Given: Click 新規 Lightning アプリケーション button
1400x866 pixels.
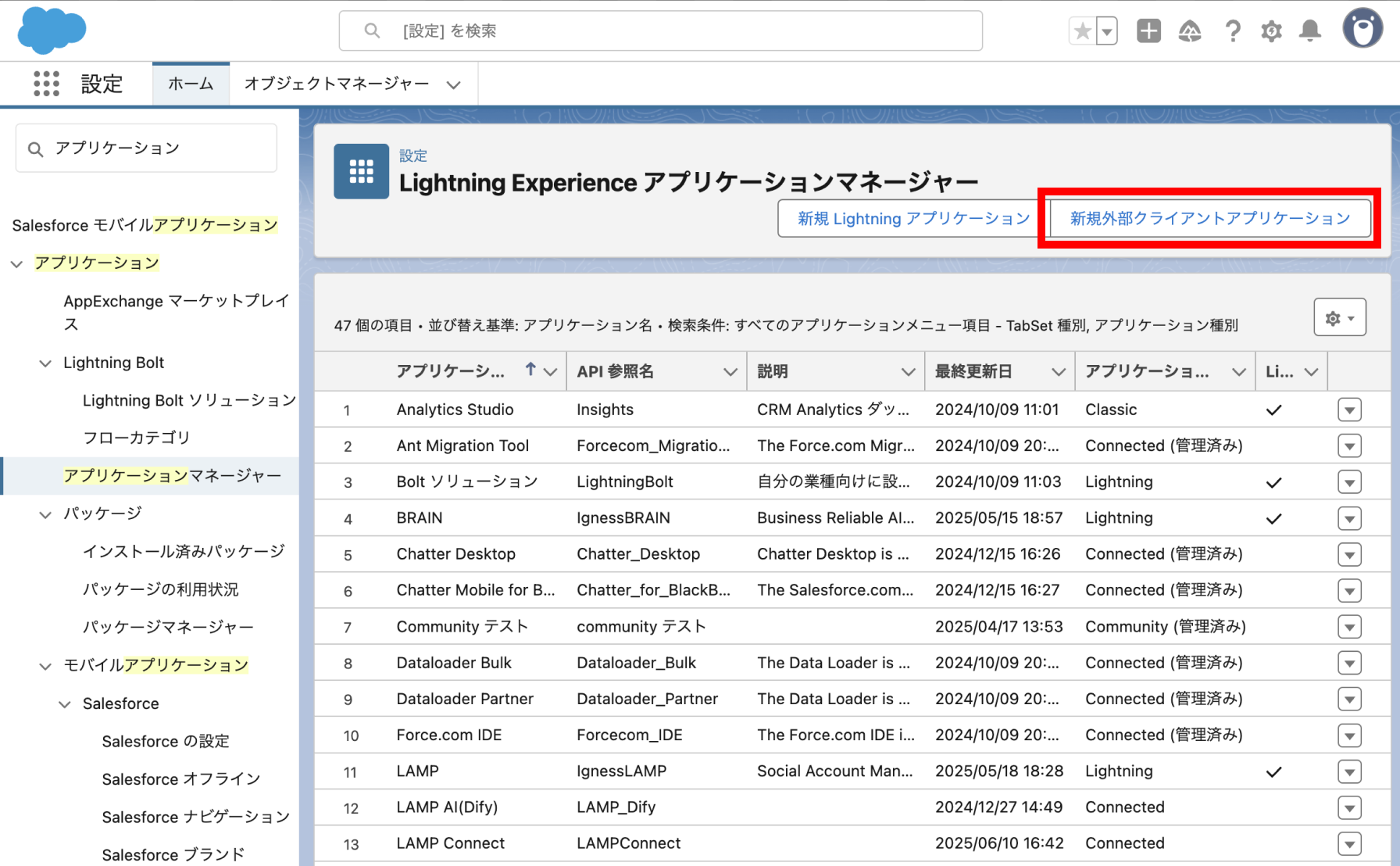Looking at the screenshot, I should point(912,219).
